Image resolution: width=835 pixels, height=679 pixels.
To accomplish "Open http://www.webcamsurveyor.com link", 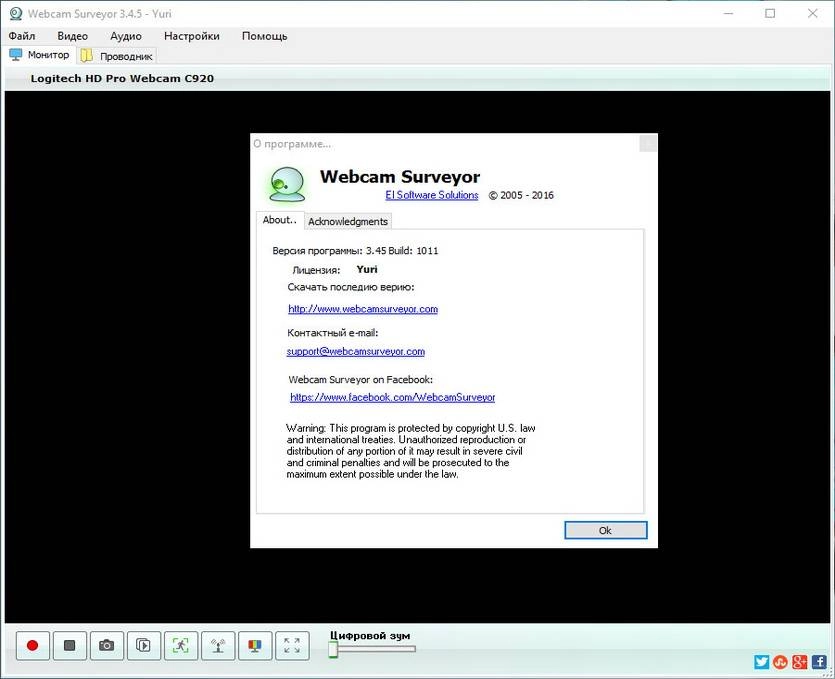I will (x=363, y=309).
